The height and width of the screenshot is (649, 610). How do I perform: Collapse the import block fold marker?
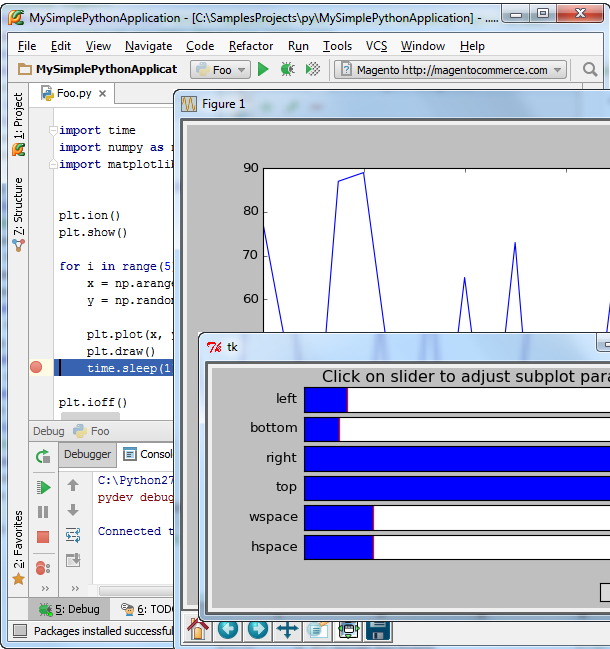[53, 130]
